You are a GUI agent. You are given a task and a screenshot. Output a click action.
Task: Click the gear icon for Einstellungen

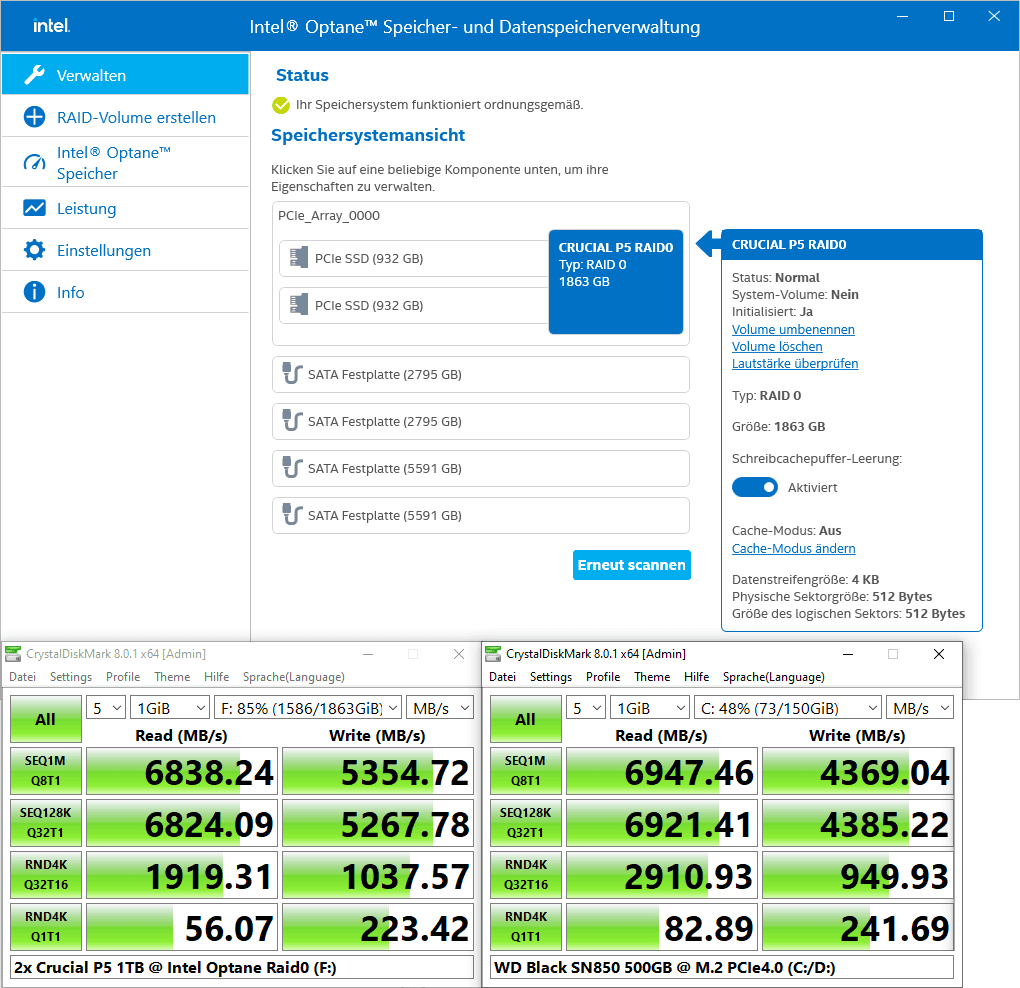point(34,250)
